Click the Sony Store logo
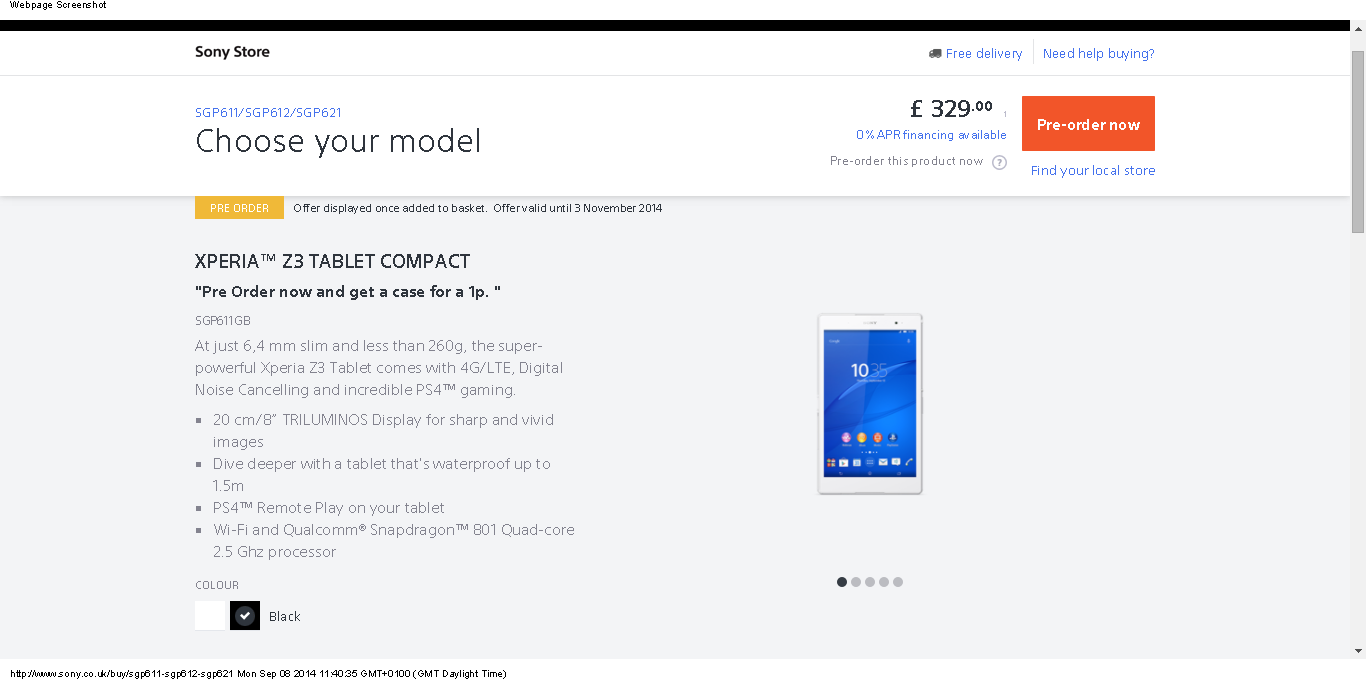Screen dimensions: 1366x679 pyautogui.click(x=232, y=52)
